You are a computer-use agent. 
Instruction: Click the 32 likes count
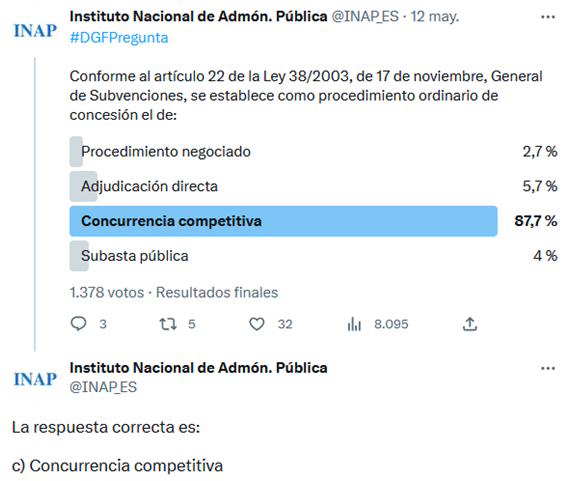coord(285,324)
